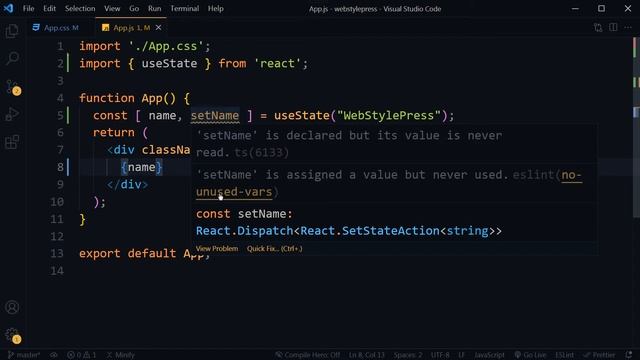
Task: Open the Accounts menu icon
Action: (x=12, y=307)
